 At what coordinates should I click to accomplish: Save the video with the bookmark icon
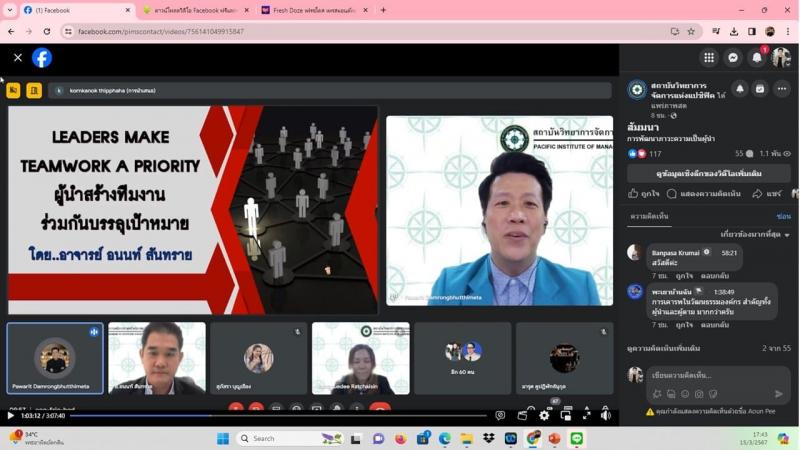760,89
